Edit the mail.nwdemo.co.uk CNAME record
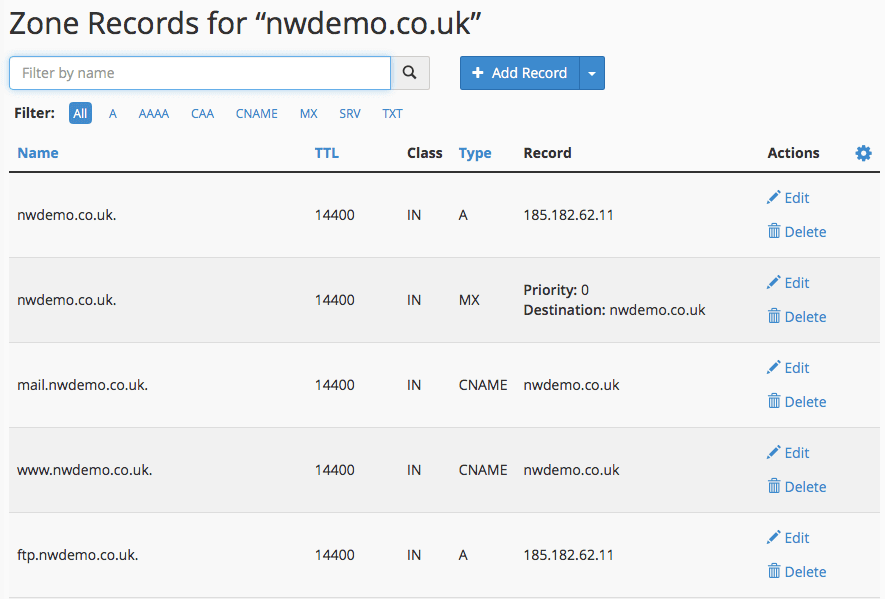Screen dimensions: 885x599 point(788,368)
